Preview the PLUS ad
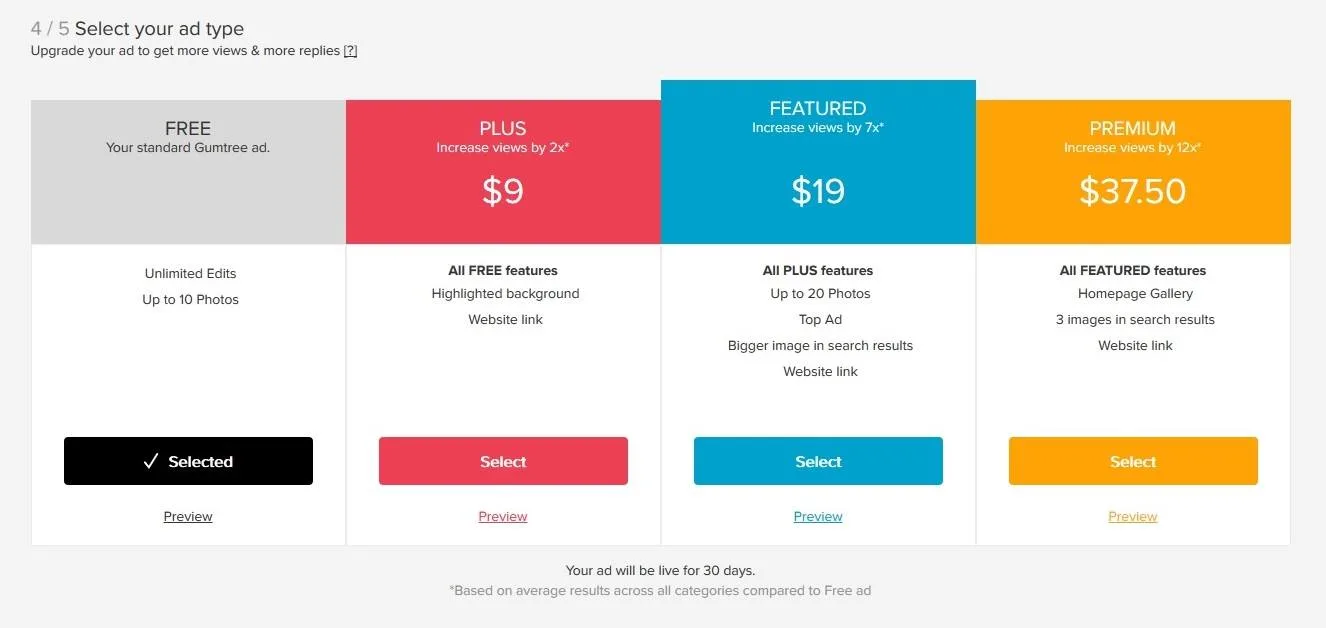The image size is (1326, 628). point(503,517)
